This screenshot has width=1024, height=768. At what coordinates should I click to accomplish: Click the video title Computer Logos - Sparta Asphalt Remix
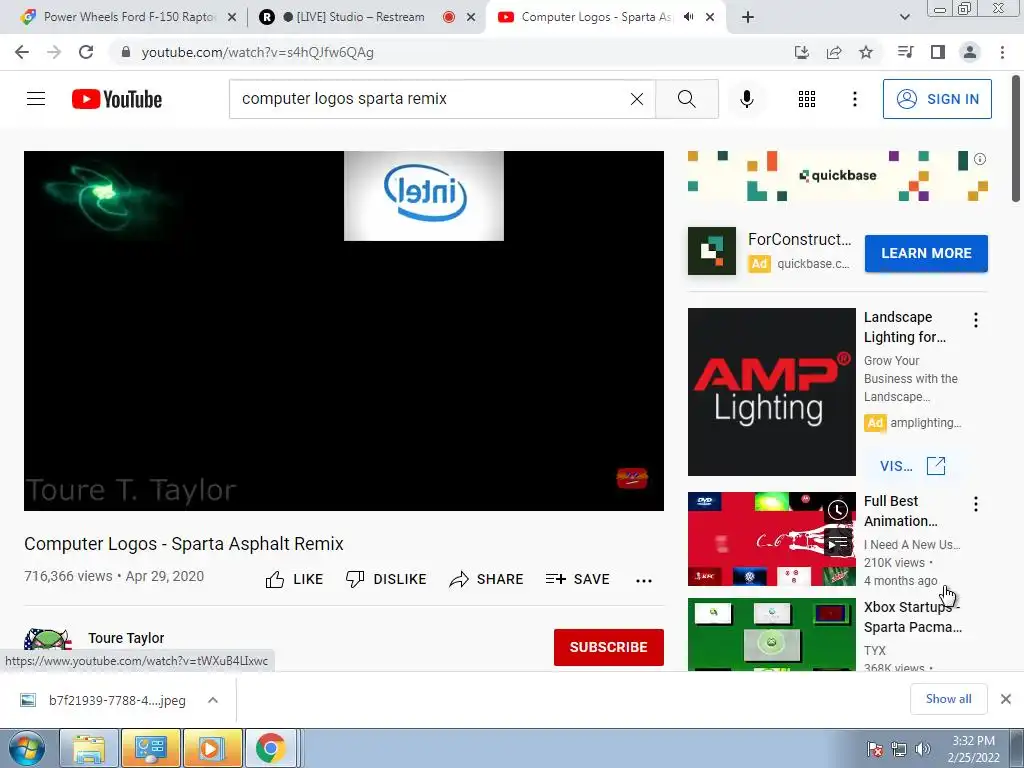(184, 544)
